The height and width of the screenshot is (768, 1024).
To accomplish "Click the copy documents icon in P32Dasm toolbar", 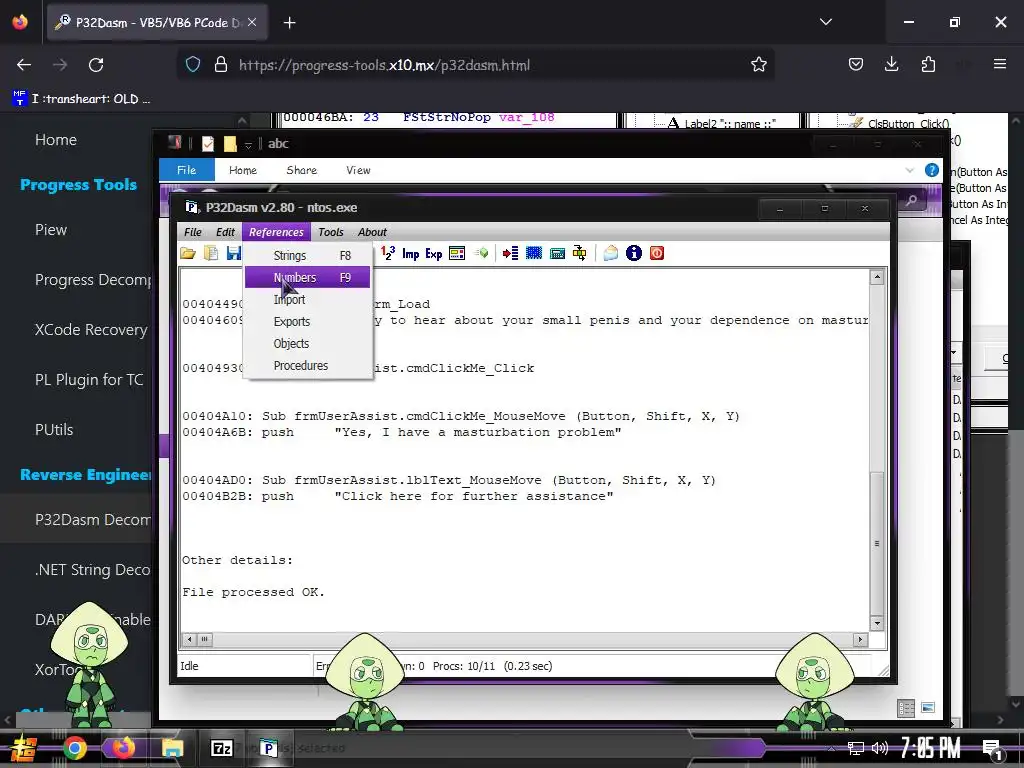I will (211, 253).
